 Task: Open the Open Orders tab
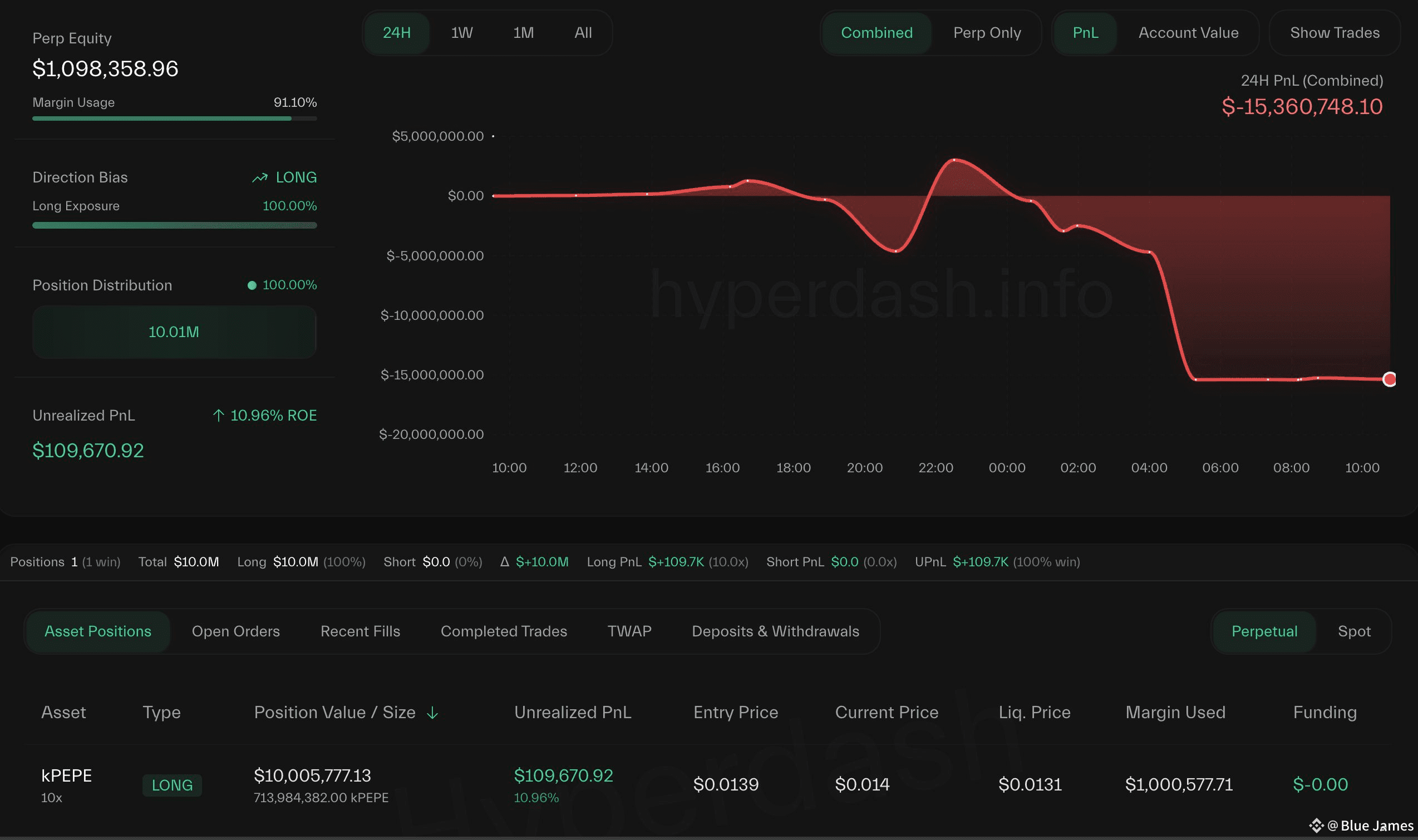235,631
